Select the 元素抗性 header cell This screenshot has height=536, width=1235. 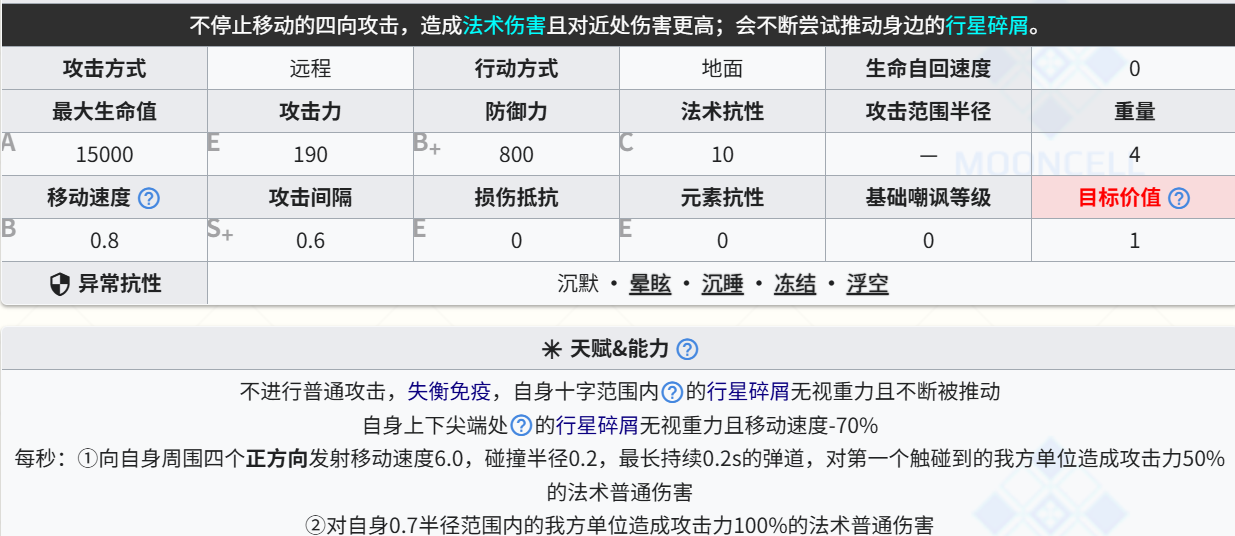point(722,197)
